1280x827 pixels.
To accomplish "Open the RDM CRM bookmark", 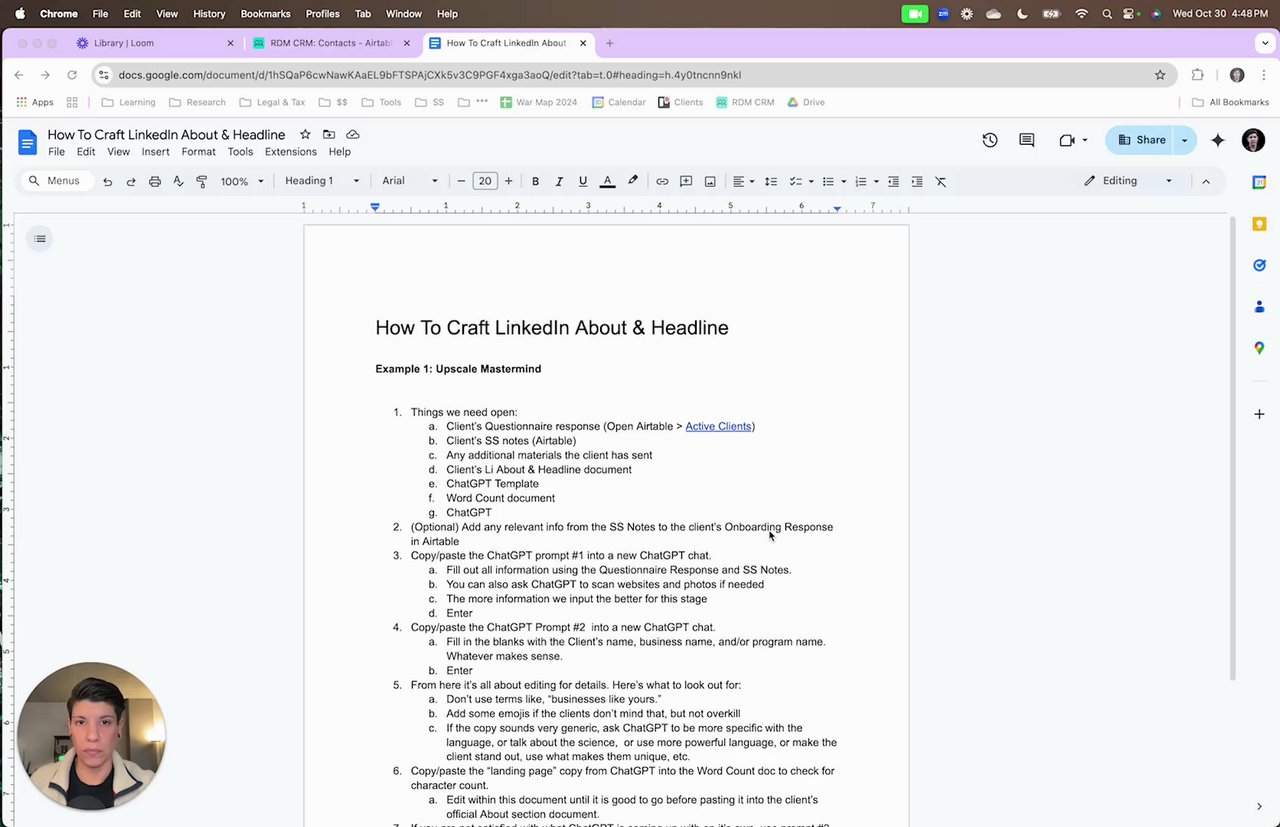I will pos(745,102).
